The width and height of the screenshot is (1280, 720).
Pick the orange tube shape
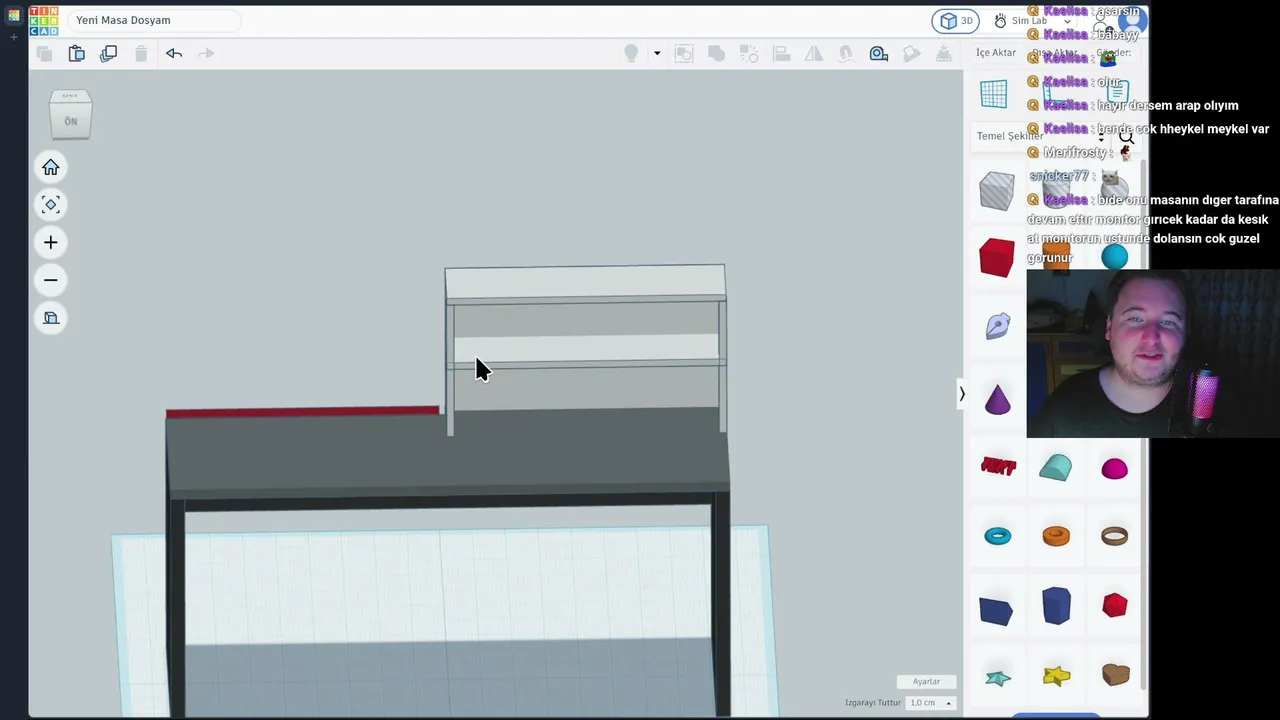click(1056, 536)
